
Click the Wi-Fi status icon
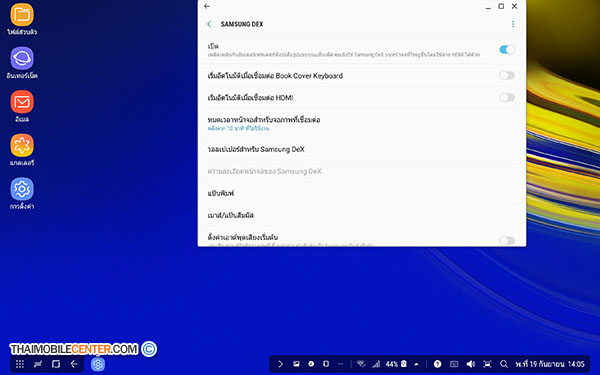click(361, 364)
